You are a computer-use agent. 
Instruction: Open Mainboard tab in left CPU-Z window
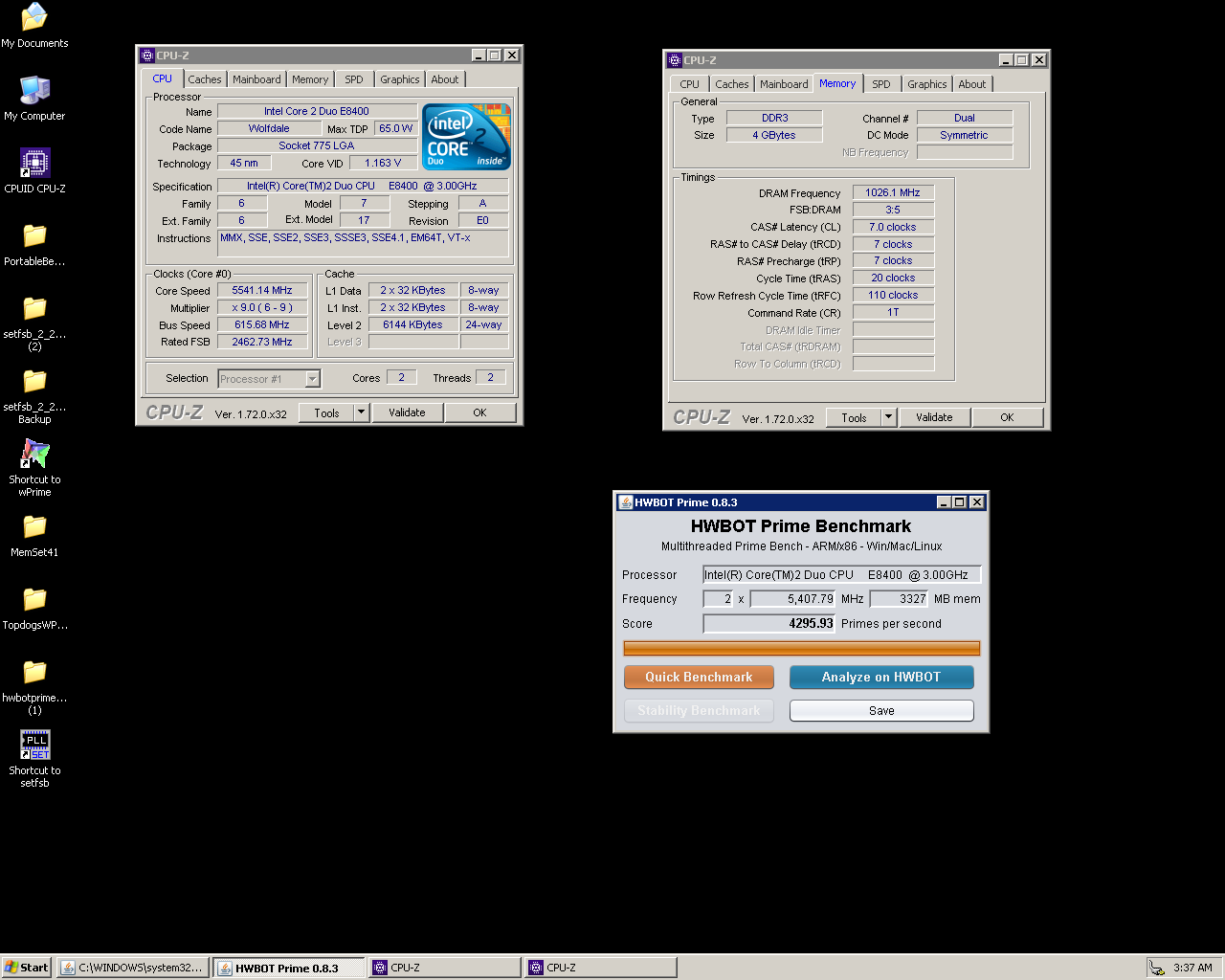click(256, 79)
